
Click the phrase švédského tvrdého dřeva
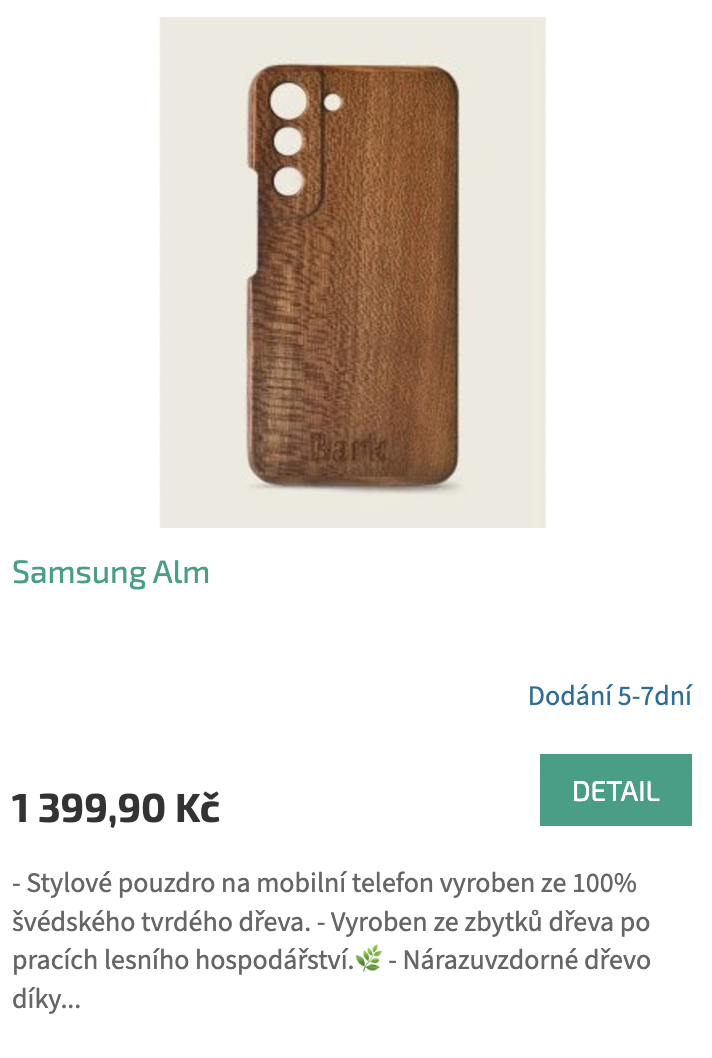(161, 922)
